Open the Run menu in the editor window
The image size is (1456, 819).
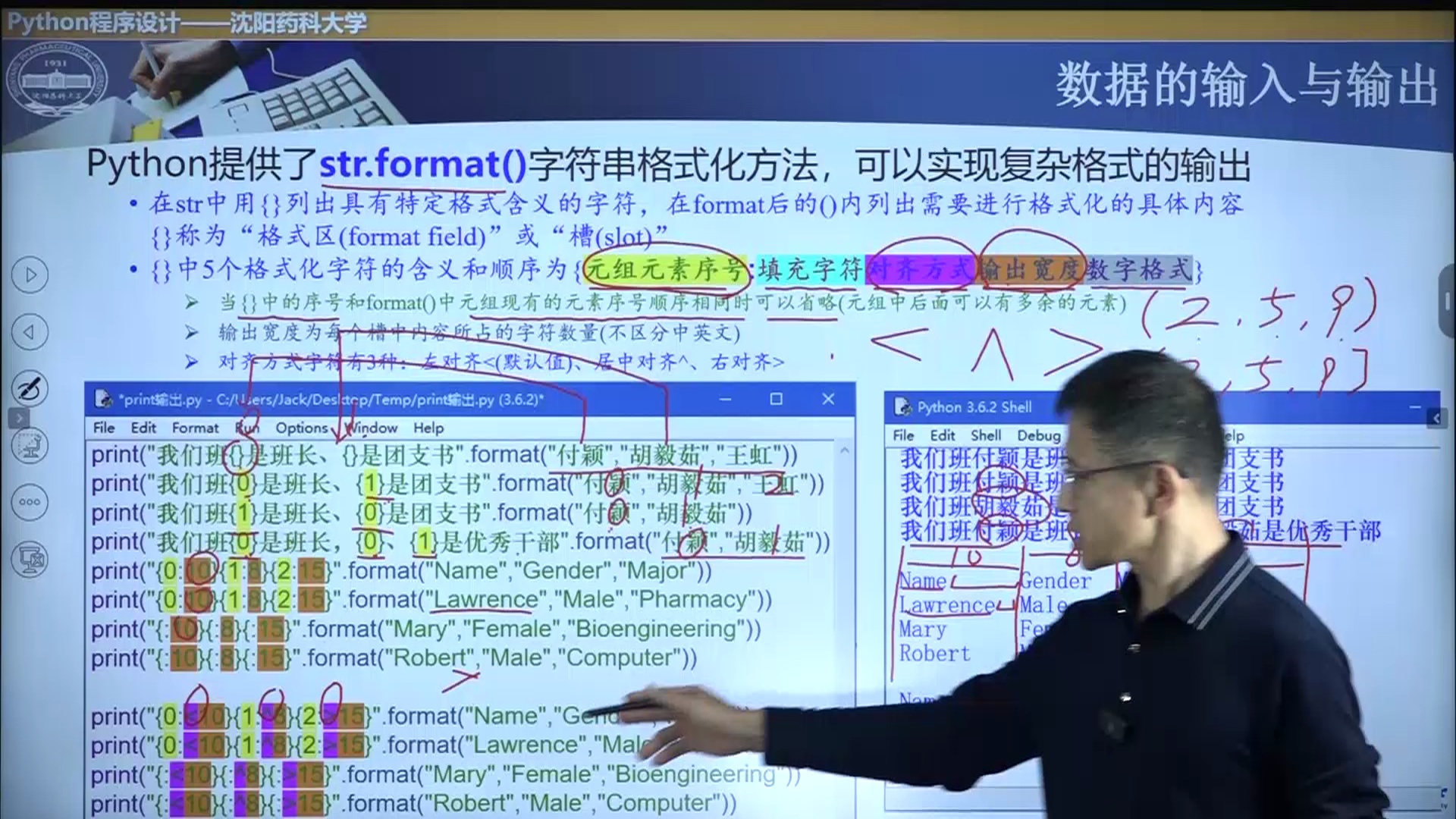[247, 428]
